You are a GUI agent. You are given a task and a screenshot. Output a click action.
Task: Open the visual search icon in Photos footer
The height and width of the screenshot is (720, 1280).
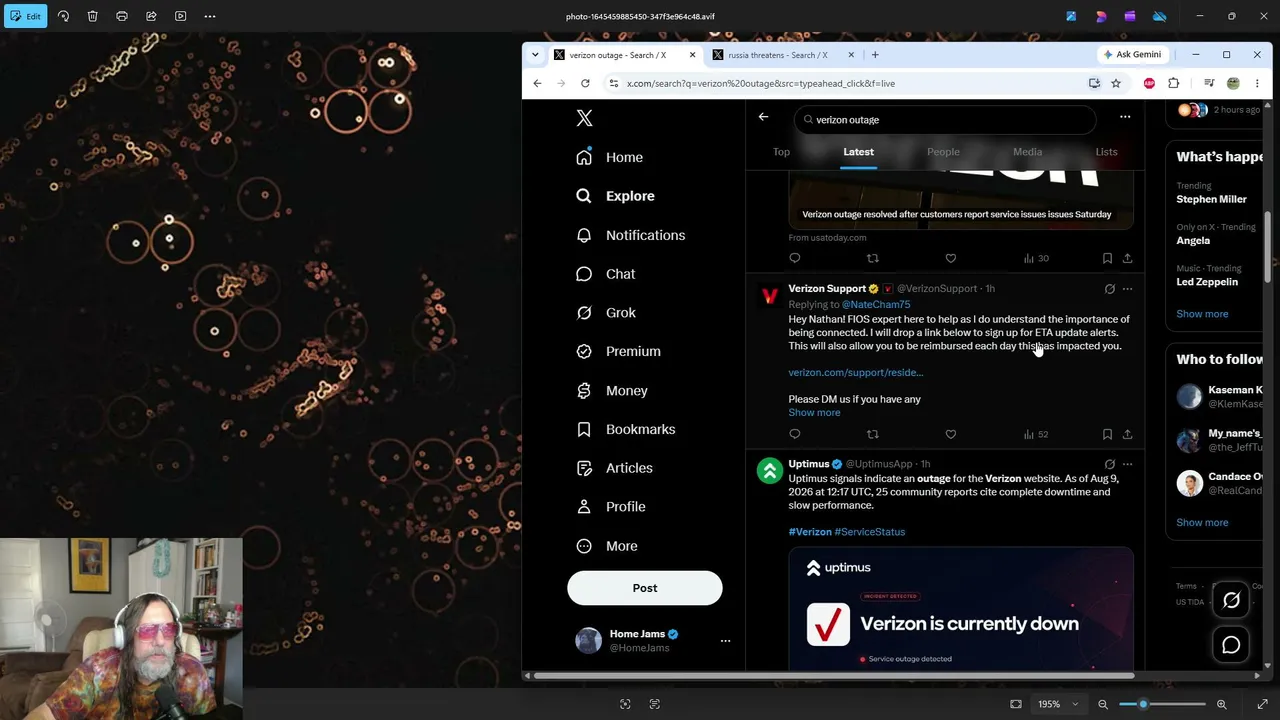(x=625, y=704)
